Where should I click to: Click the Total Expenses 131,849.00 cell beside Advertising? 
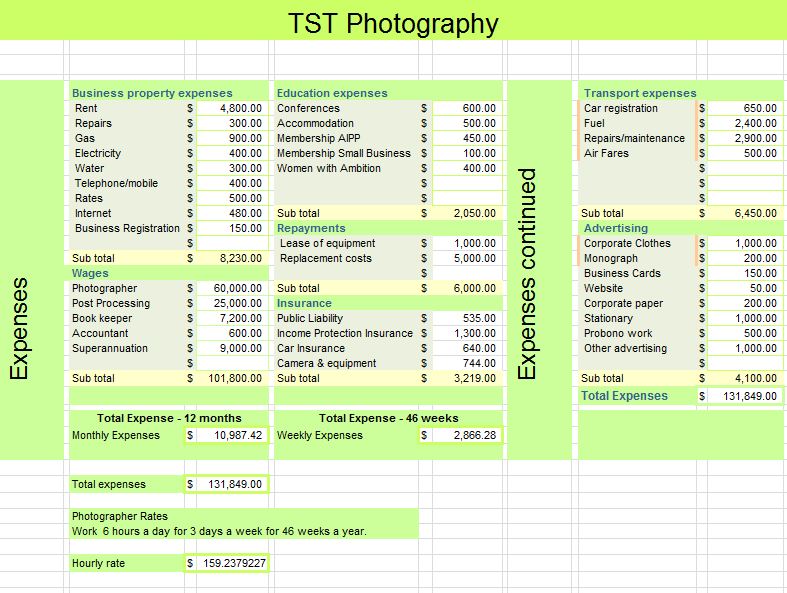point(745,396)
